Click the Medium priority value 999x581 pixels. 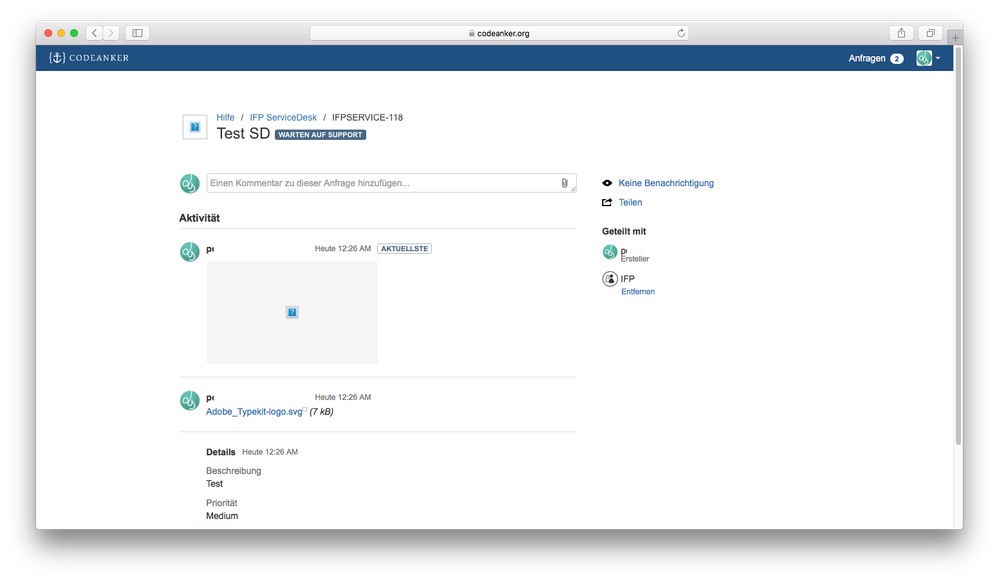pyautogui.click(x=222, y=516)
